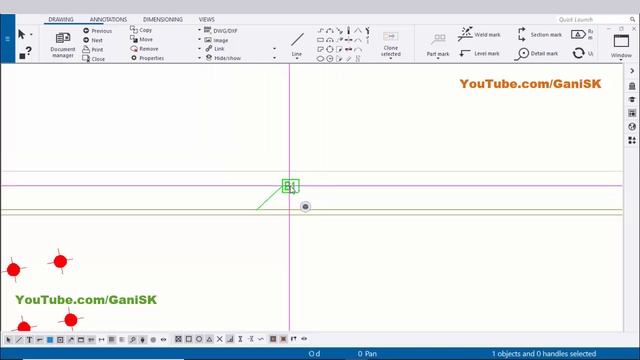
Task: Expand the Window dropdown arrow
Action: (x=621, y=60)
